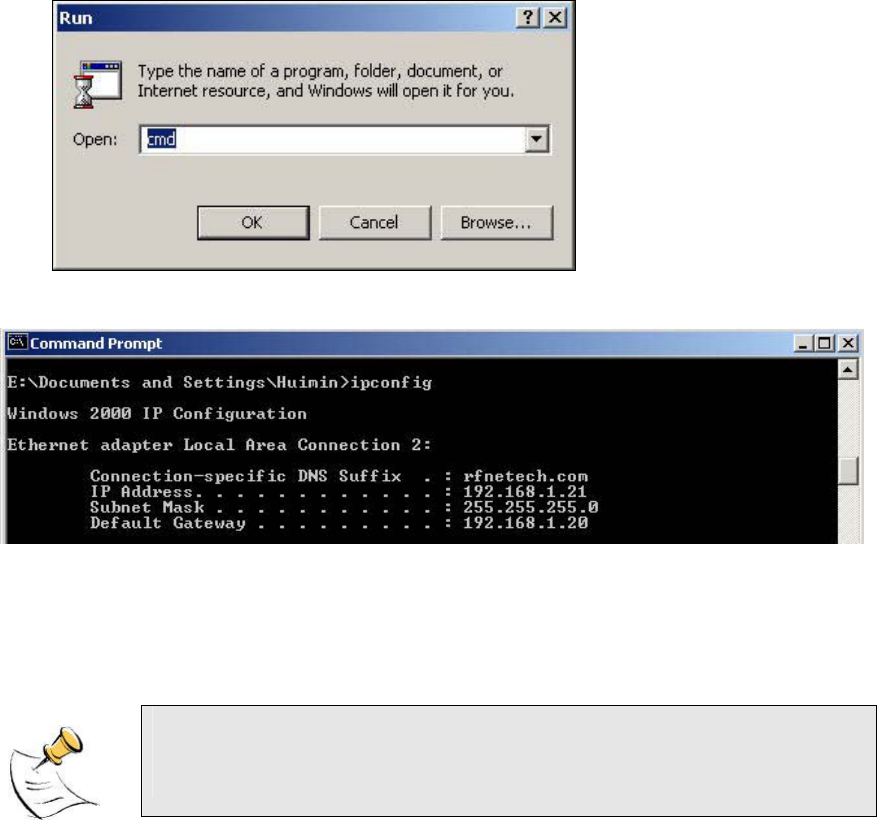Click the Run dialog help question-mark button
The width and height of the screenshot is (877, 820).
(527, 17)
